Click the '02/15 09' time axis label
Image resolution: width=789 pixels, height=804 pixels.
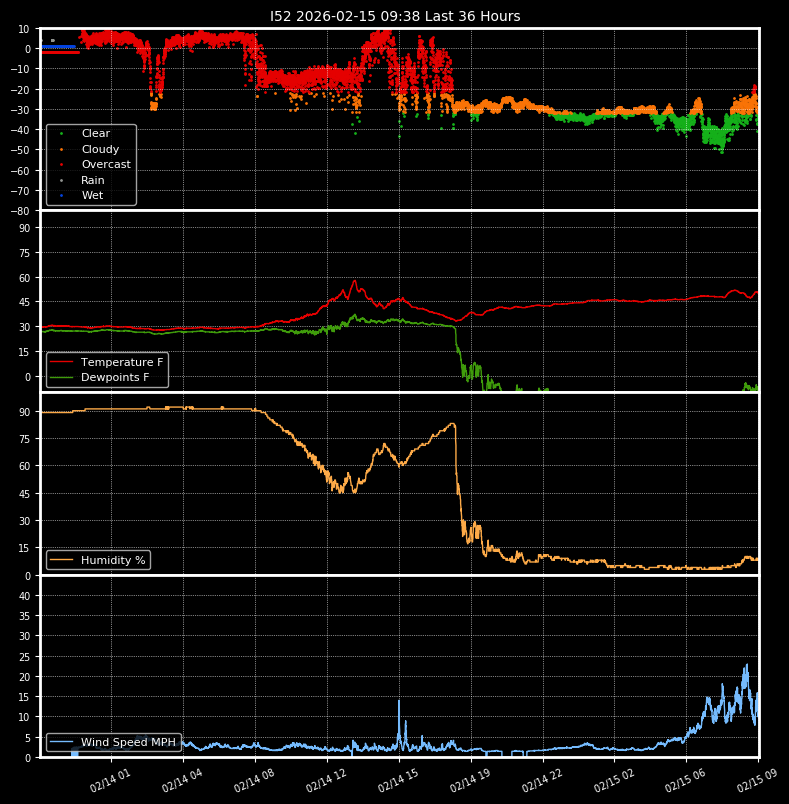[757, 780]
